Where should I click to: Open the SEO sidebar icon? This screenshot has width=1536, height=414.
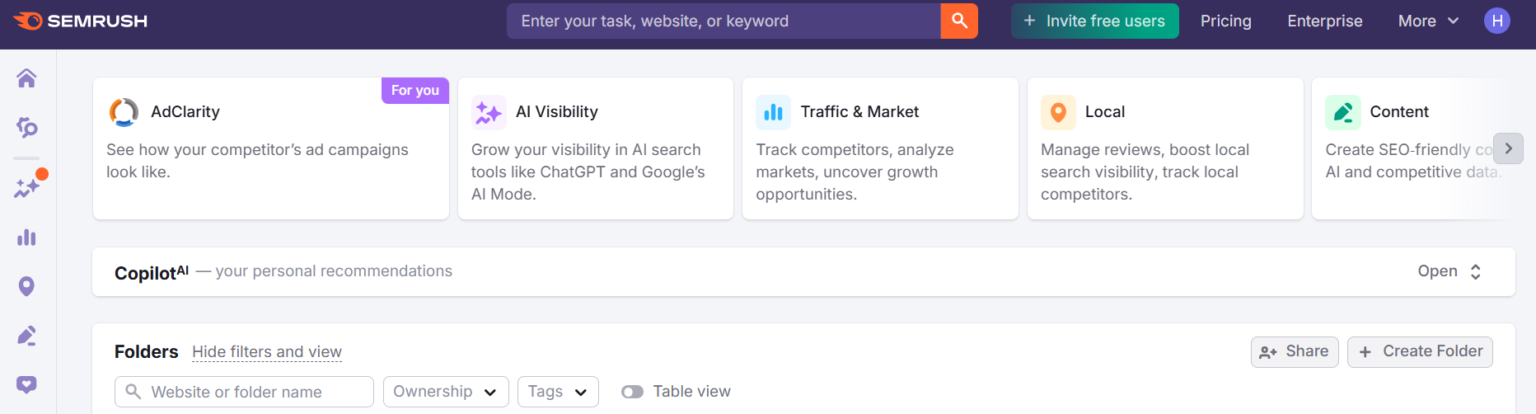(x=27, y=127)
